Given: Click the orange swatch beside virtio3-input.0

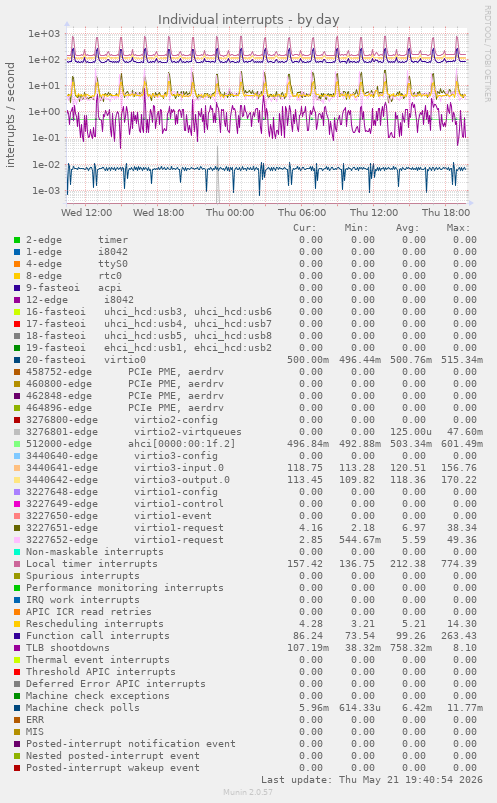Looking at the screenshot, I should [x=17, y=468].
